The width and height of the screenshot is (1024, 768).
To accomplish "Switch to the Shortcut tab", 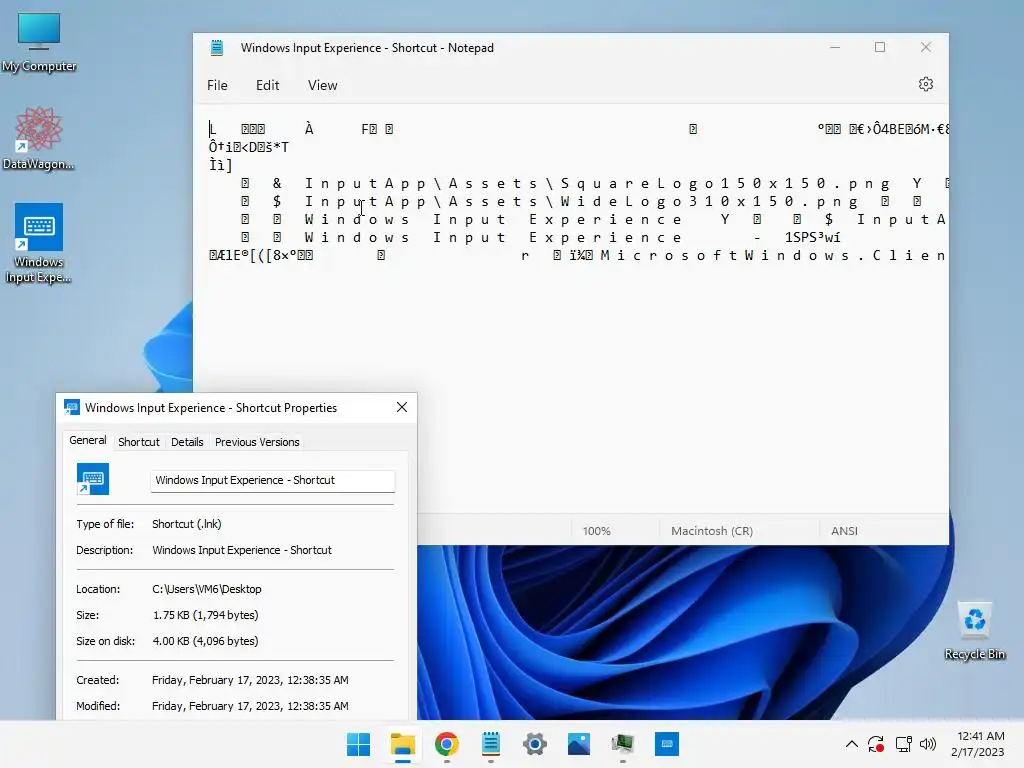I will 138,442.
